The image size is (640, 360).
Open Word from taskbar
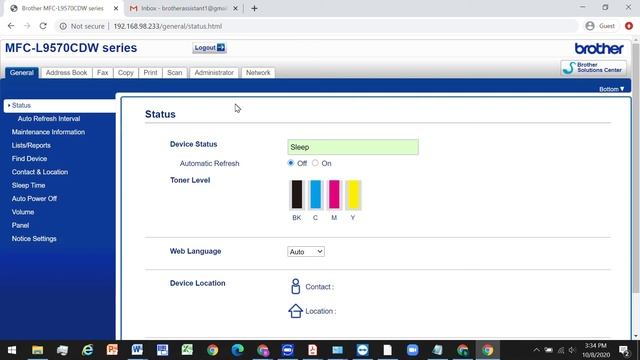(137, 350)
